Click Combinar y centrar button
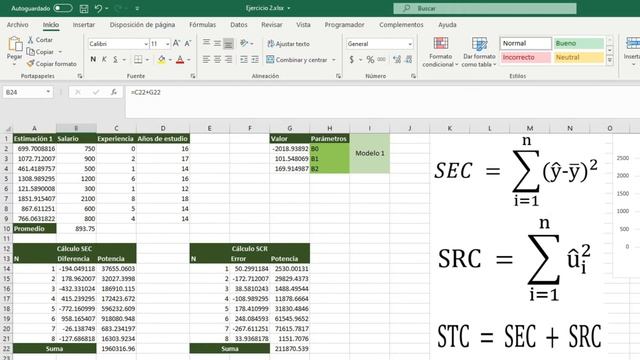The width and height of the screenshot is (640, 360). point(297,60)
